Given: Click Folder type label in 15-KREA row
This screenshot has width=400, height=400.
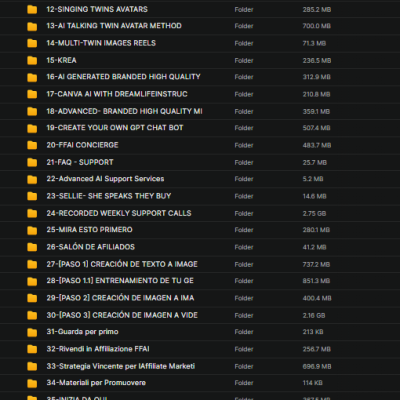Looking at the screenshot, I should coord(244,61).
